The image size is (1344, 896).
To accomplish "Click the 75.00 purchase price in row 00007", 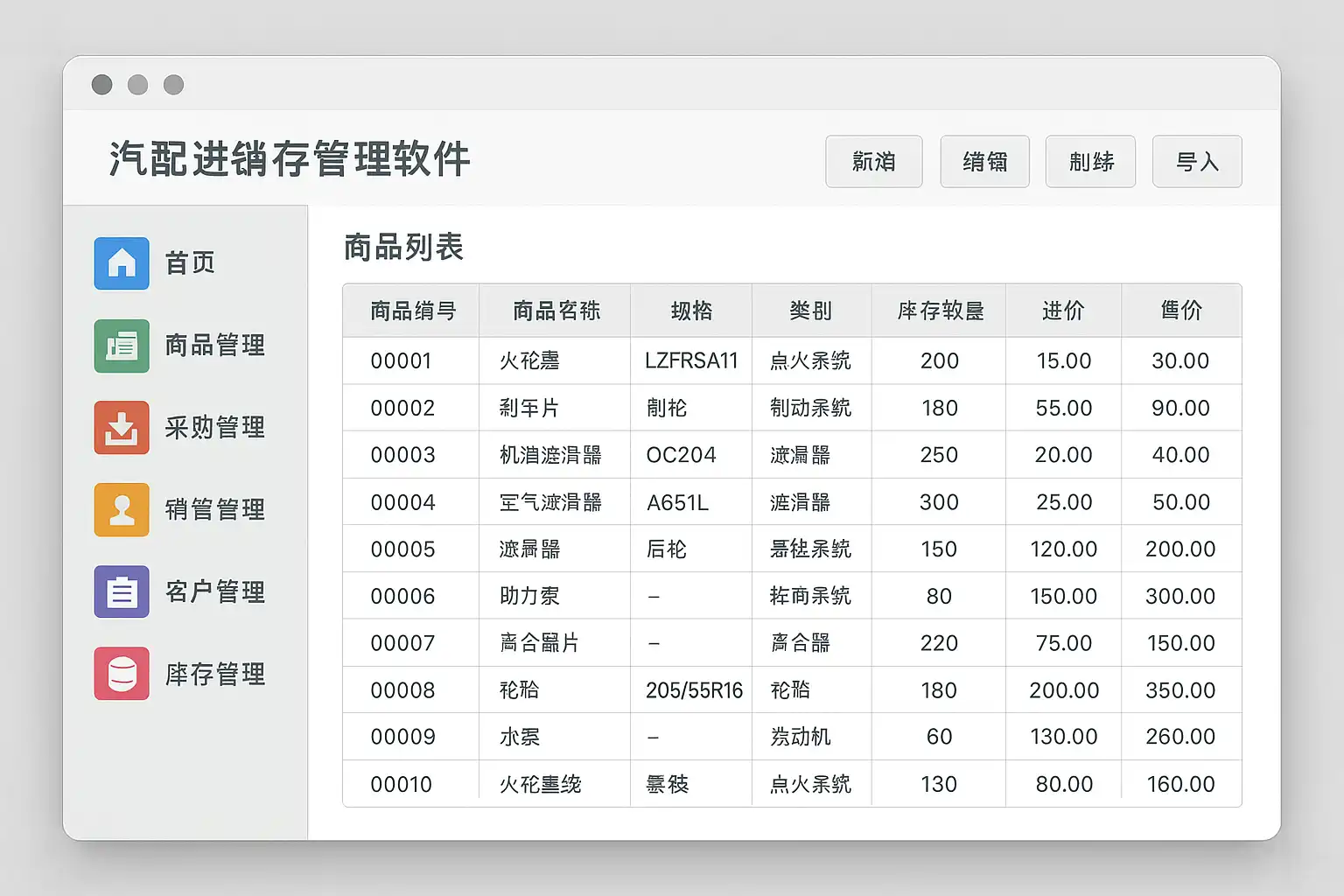I will pos(1064,643).
